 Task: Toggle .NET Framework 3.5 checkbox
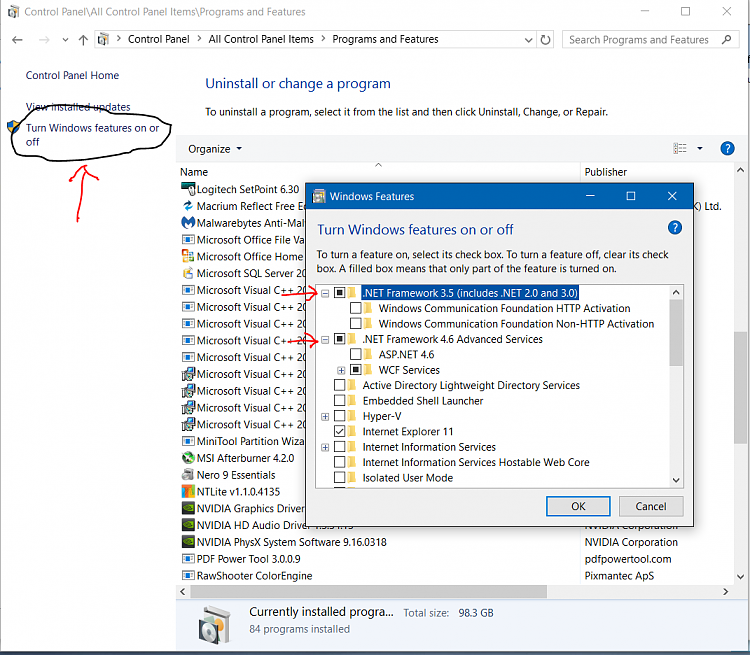coord(340,292)
